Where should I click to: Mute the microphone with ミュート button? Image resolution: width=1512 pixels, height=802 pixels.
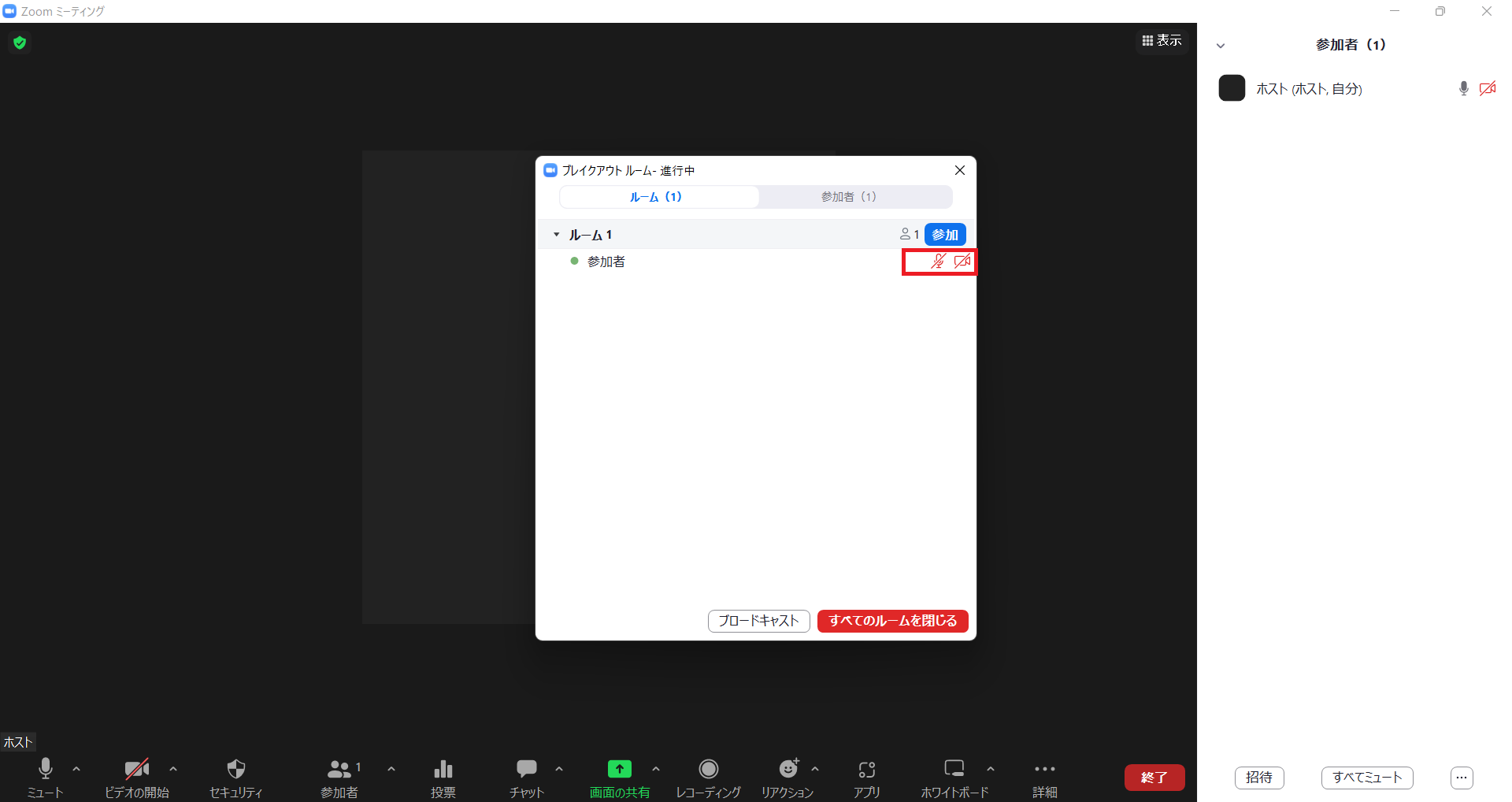click(x=46, y=769)
